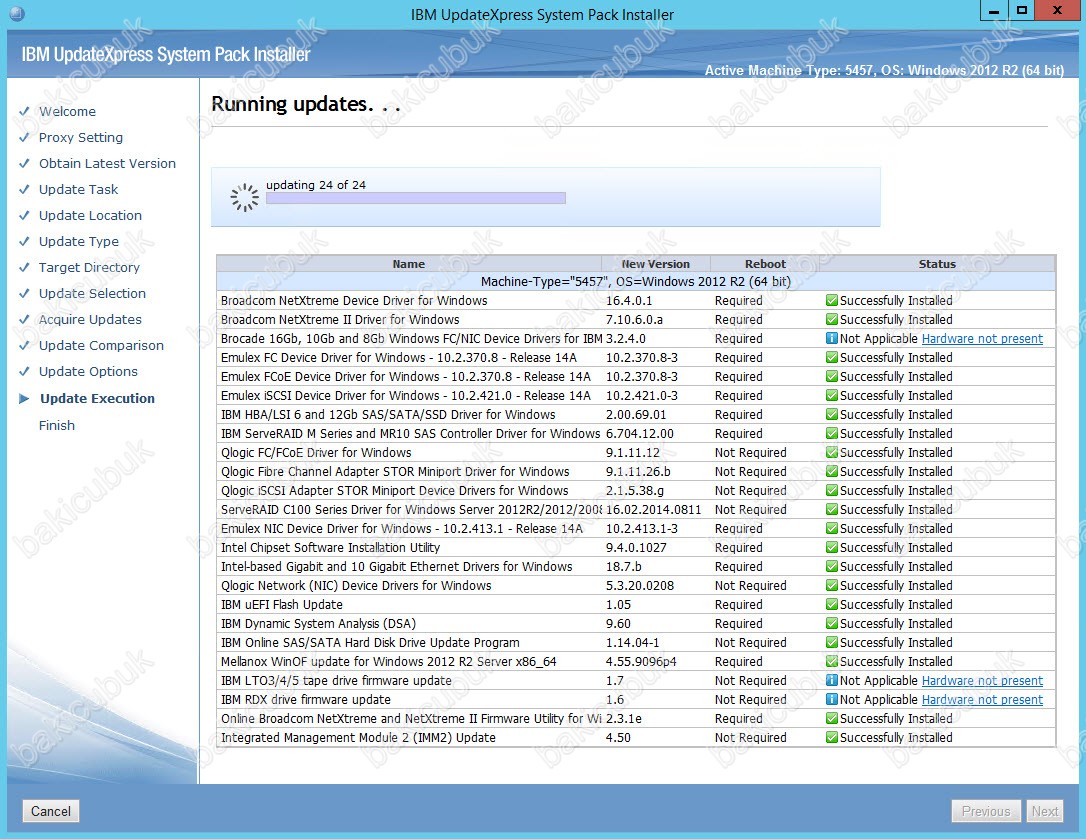
Task: Click the Machine-Type="5457" group header row
Action: pos(636,281)
